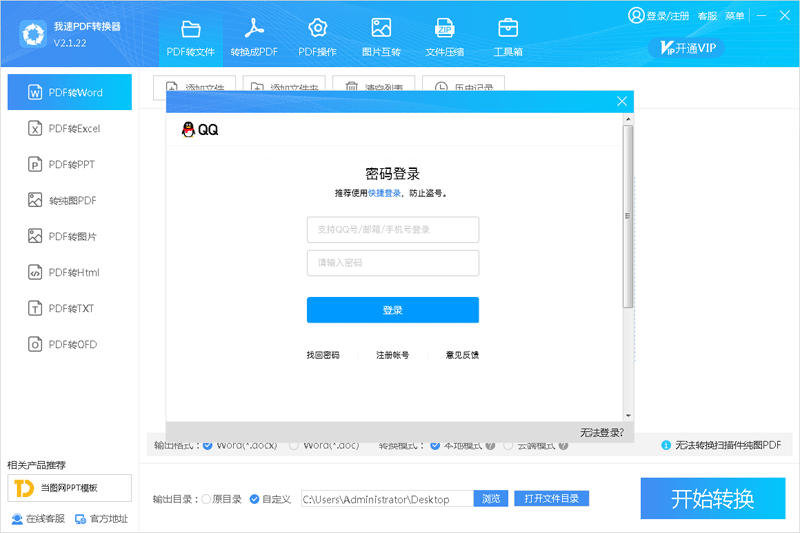Switch to PDF转PPT in the sidebar

tap(71, 165)
